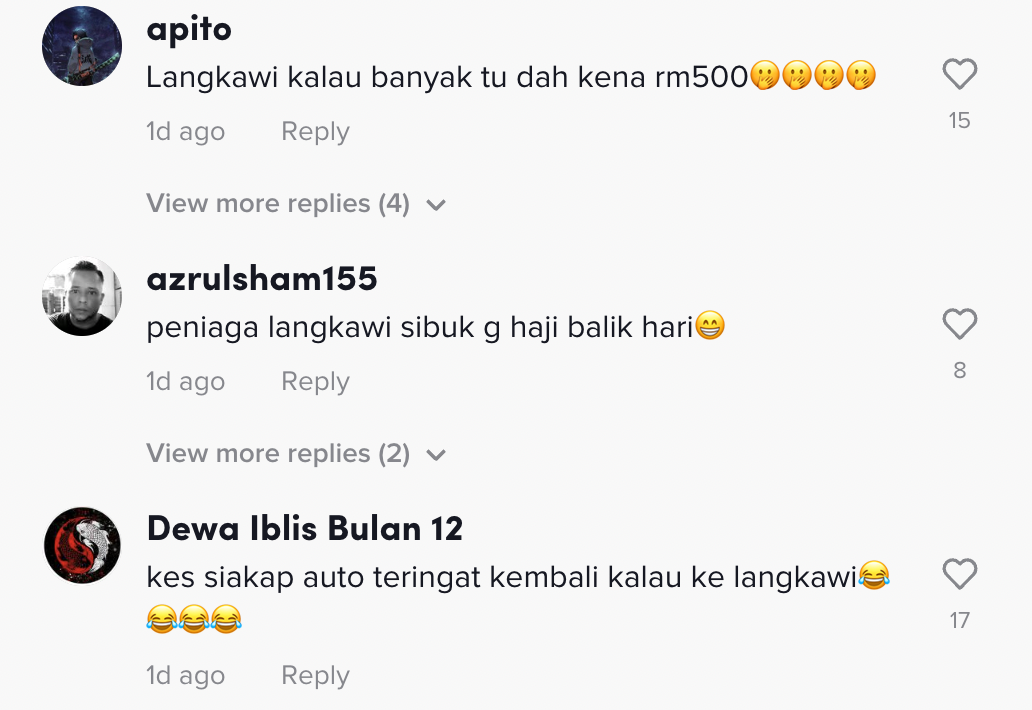The image size is (1032, 710).
Task: Click the 17 likes count
Action: click(960, 621)
